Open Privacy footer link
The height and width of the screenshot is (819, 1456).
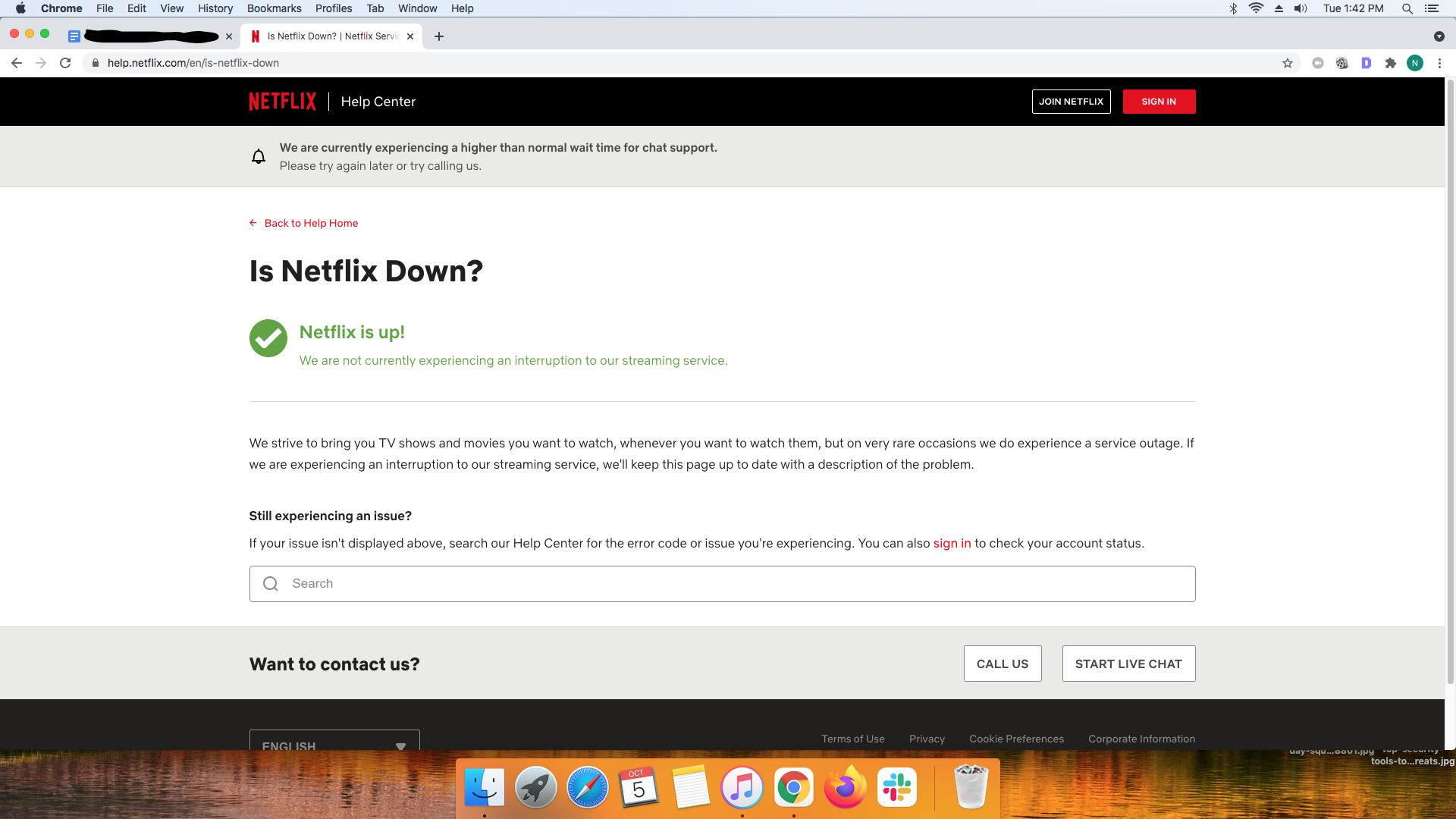(927, 739)
